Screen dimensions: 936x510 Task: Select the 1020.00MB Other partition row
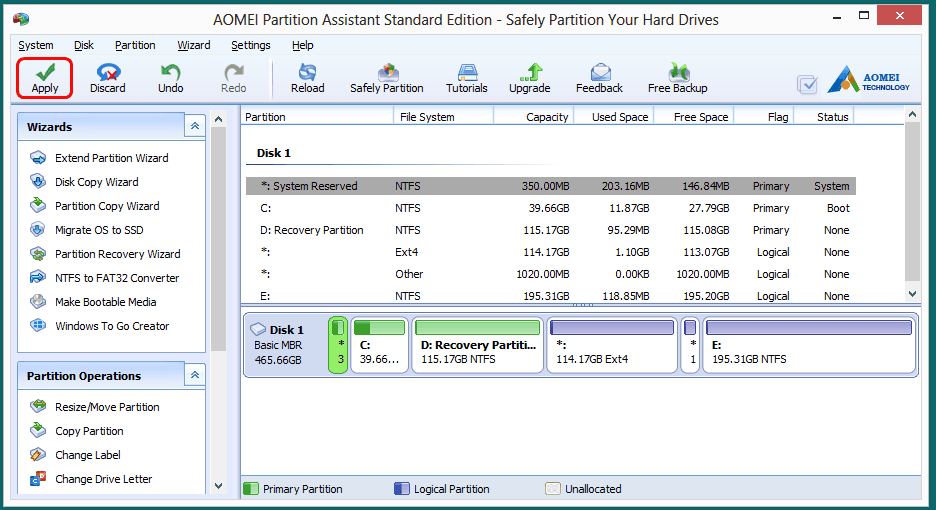(x=551, y=274)
